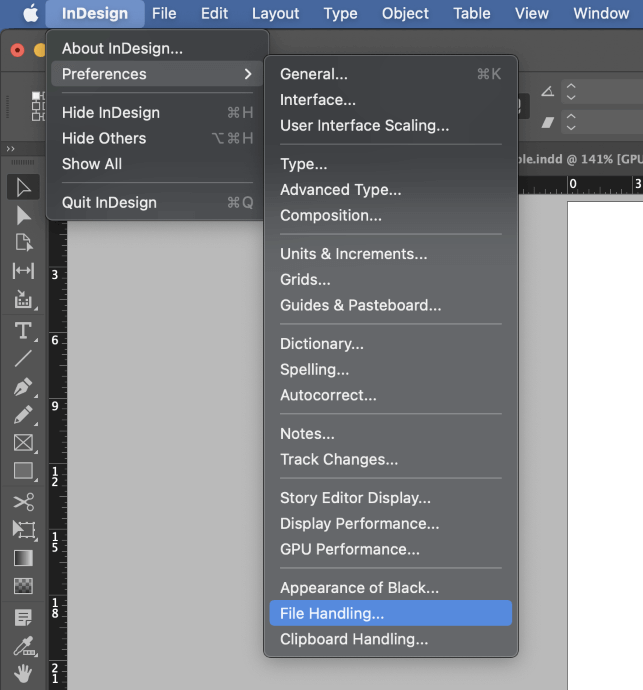Open File Handling... preferences
The width and height of the screenshot is (643, 690).
click(391, 613)
